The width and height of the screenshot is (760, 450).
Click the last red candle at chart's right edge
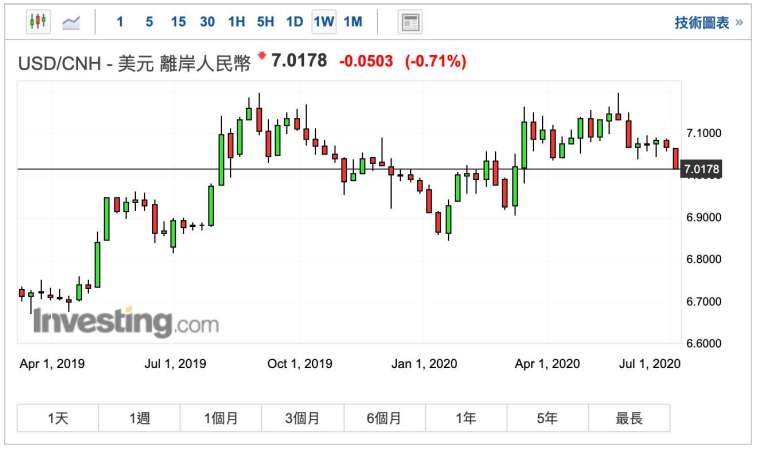pyautogui.click(x=676, y=159)
